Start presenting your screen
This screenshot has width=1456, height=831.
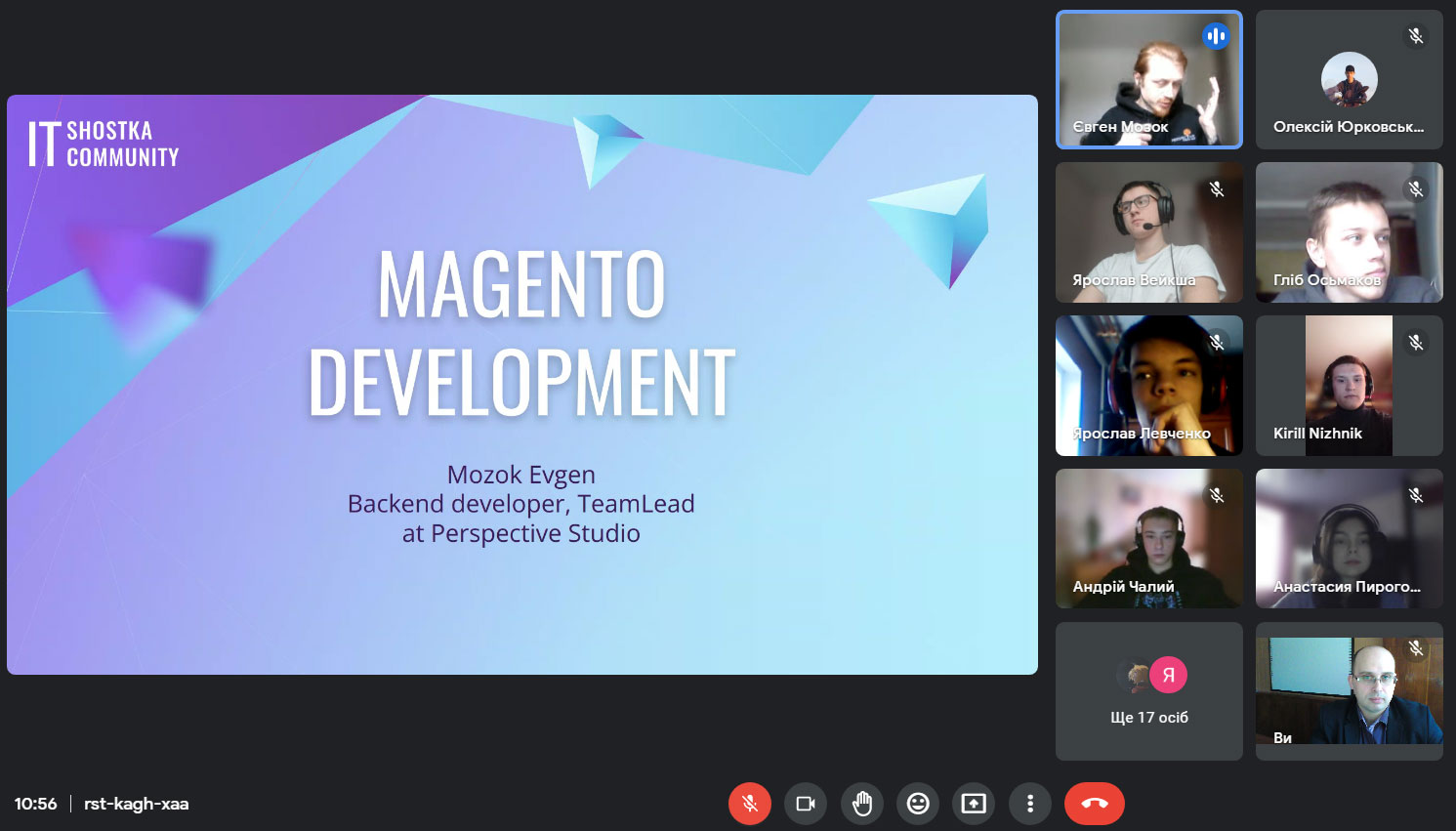974,804
